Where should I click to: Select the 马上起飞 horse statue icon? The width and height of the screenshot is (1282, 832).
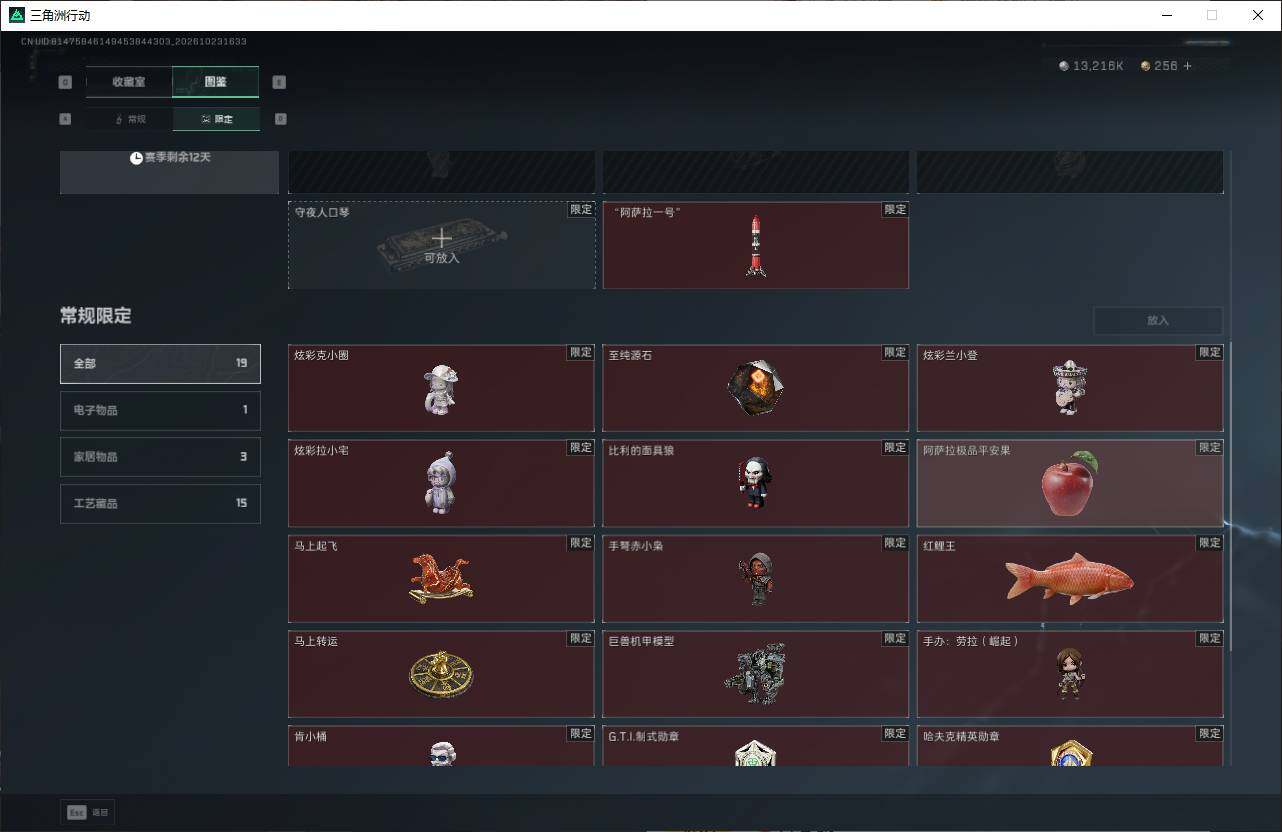441,579
